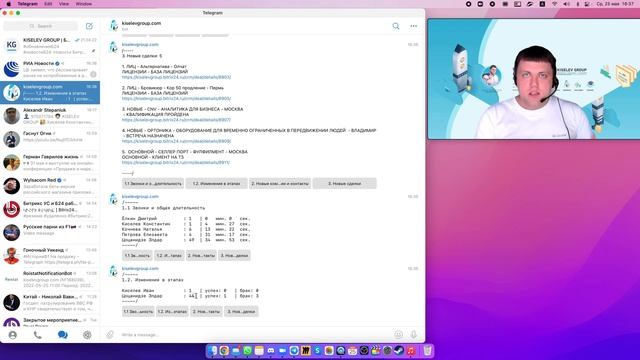640x360 pixels.
Task: Select the kiselevgroup.com chat in list
Action: point(50,92)
